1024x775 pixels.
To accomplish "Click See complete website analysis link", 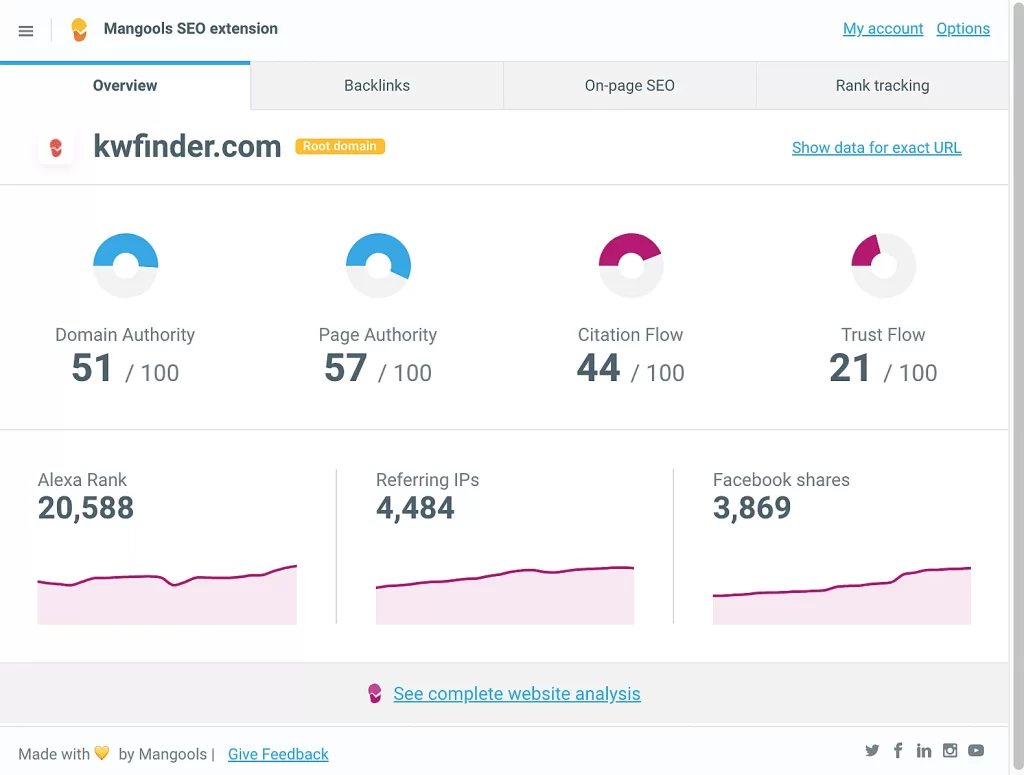I will click(517, 693).
